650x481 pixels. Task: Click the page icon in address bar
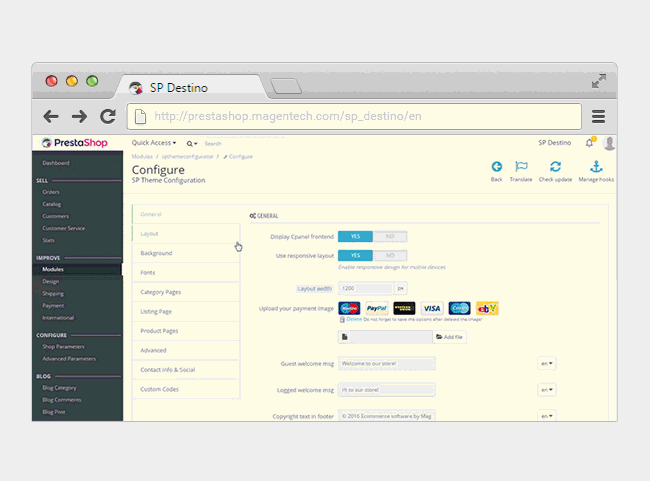click(x=141, y=117)
